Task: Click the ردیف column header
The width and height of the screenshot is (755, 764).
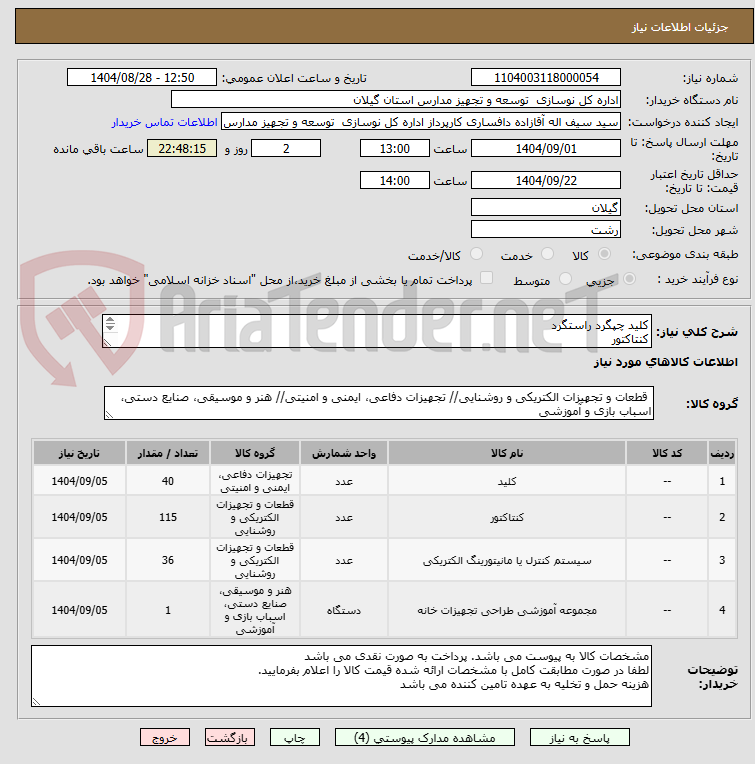Action: point(722,453)
